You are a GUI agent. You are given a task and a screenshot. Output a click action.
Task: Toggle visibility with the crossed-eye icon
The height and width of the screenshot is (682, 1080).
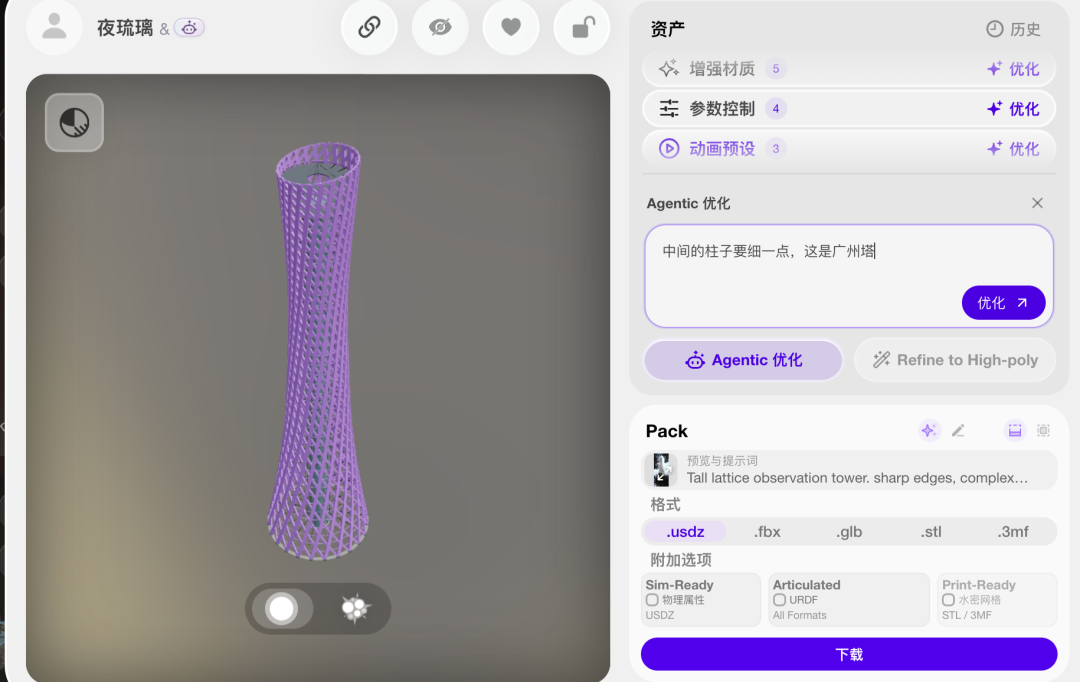pyautogui.click(x=440, y=27)
